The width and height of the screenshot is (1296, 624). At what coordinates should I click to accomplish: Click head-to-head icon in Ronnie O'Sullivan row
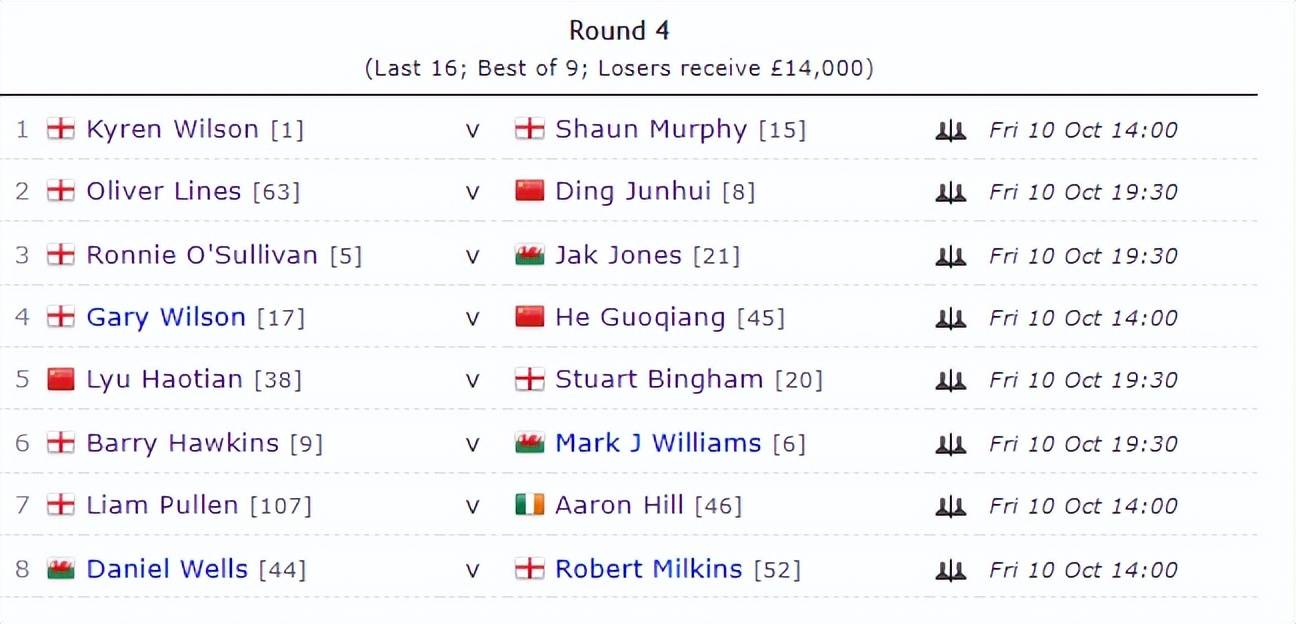(x=950, y=256)
